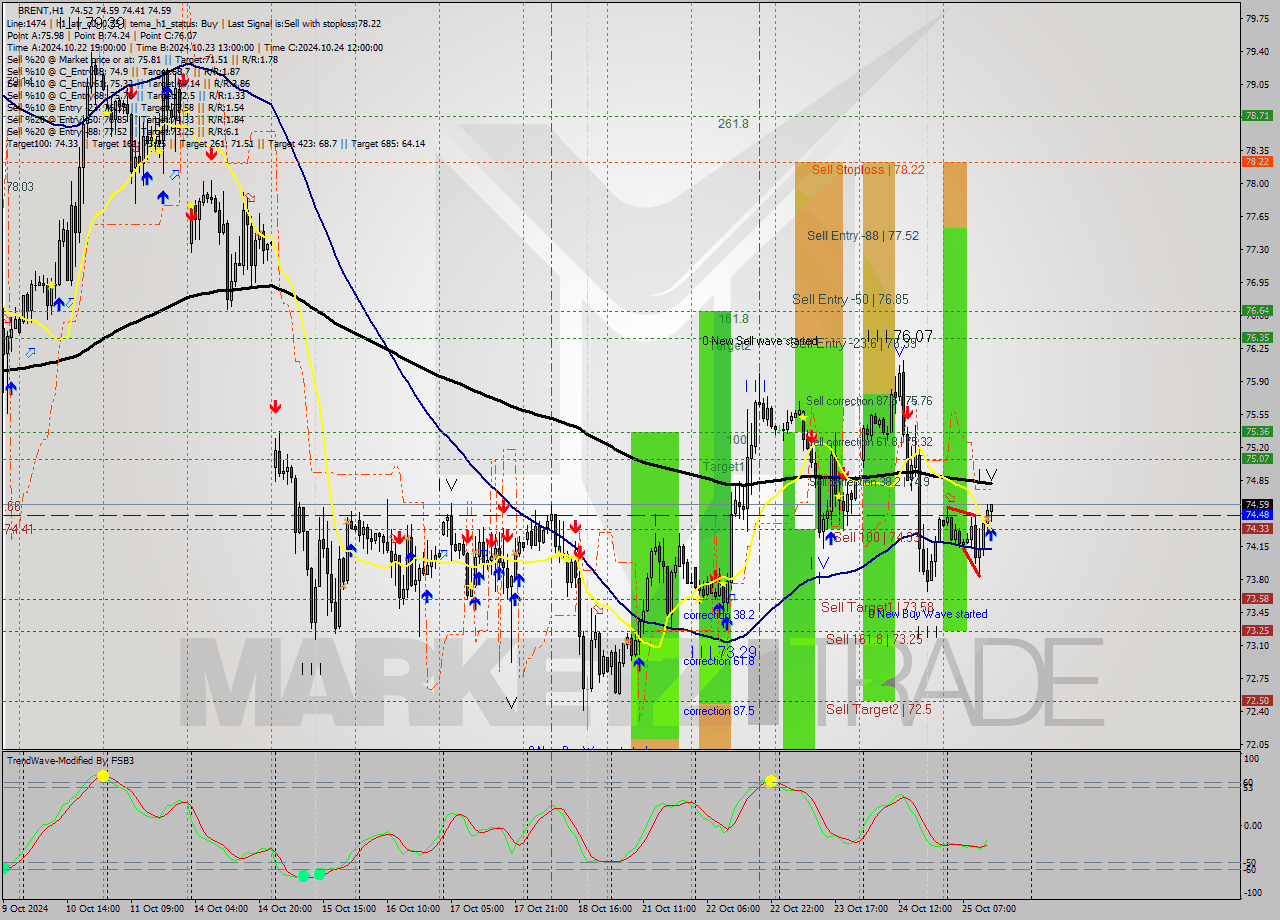Click the '25 Oct 07:00' time axis label

(x=990, y=909)
